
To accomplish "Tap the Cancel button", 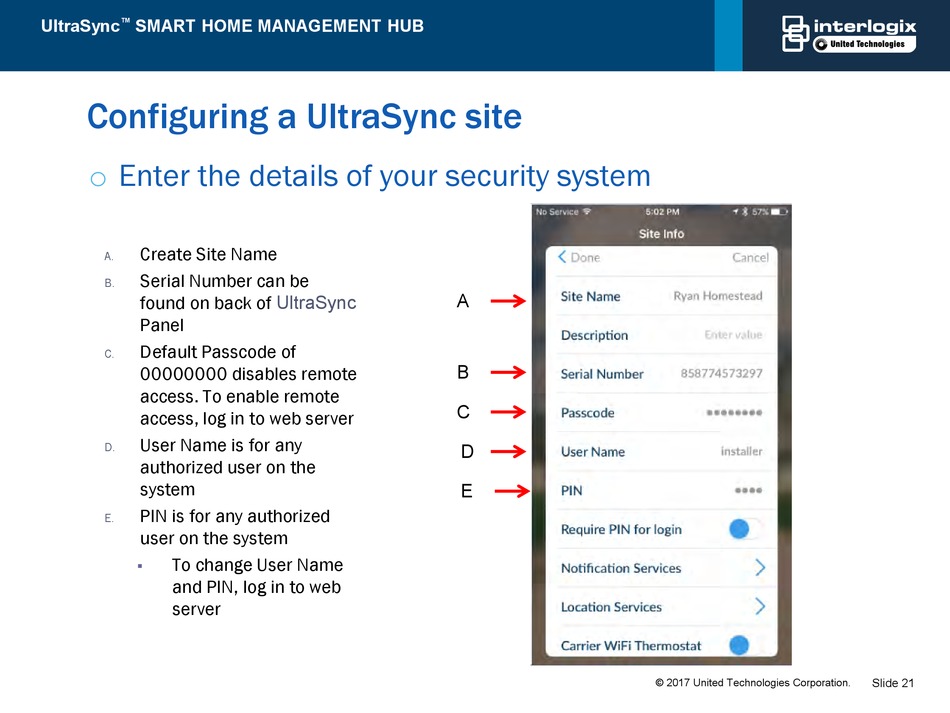I will click(750, 257).
